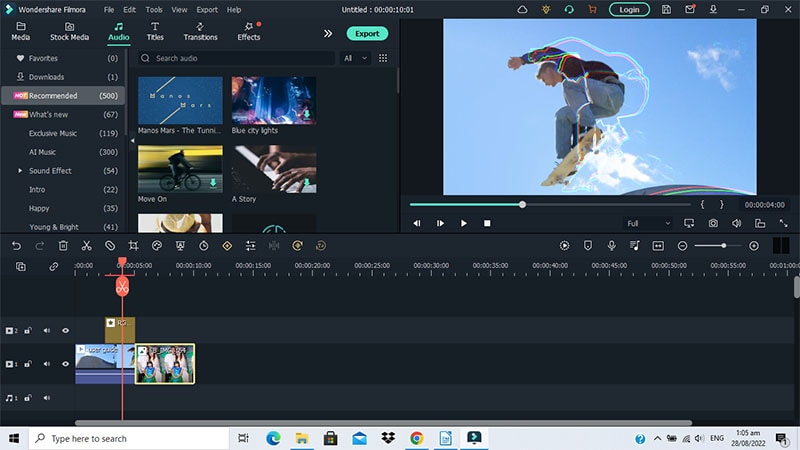The width and height of the screenshot is (800, 450).
Task: Take a snapshot with the camera icon
Action: pos(713,223)
